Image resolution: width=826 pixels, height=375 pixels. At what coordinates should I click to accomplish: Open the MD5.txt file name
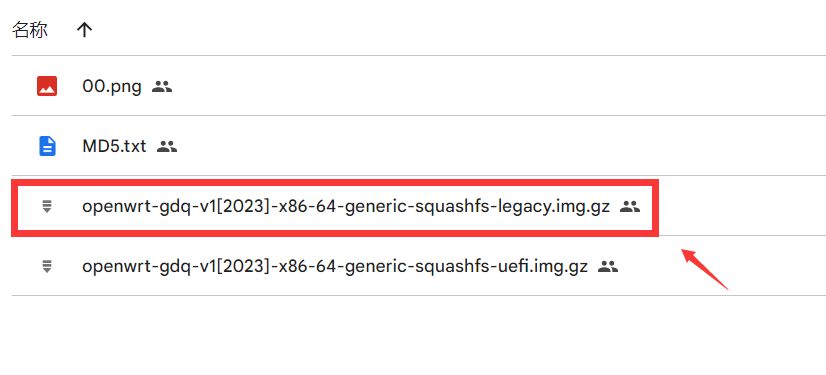pyautogui.click(x=114, y=146)
